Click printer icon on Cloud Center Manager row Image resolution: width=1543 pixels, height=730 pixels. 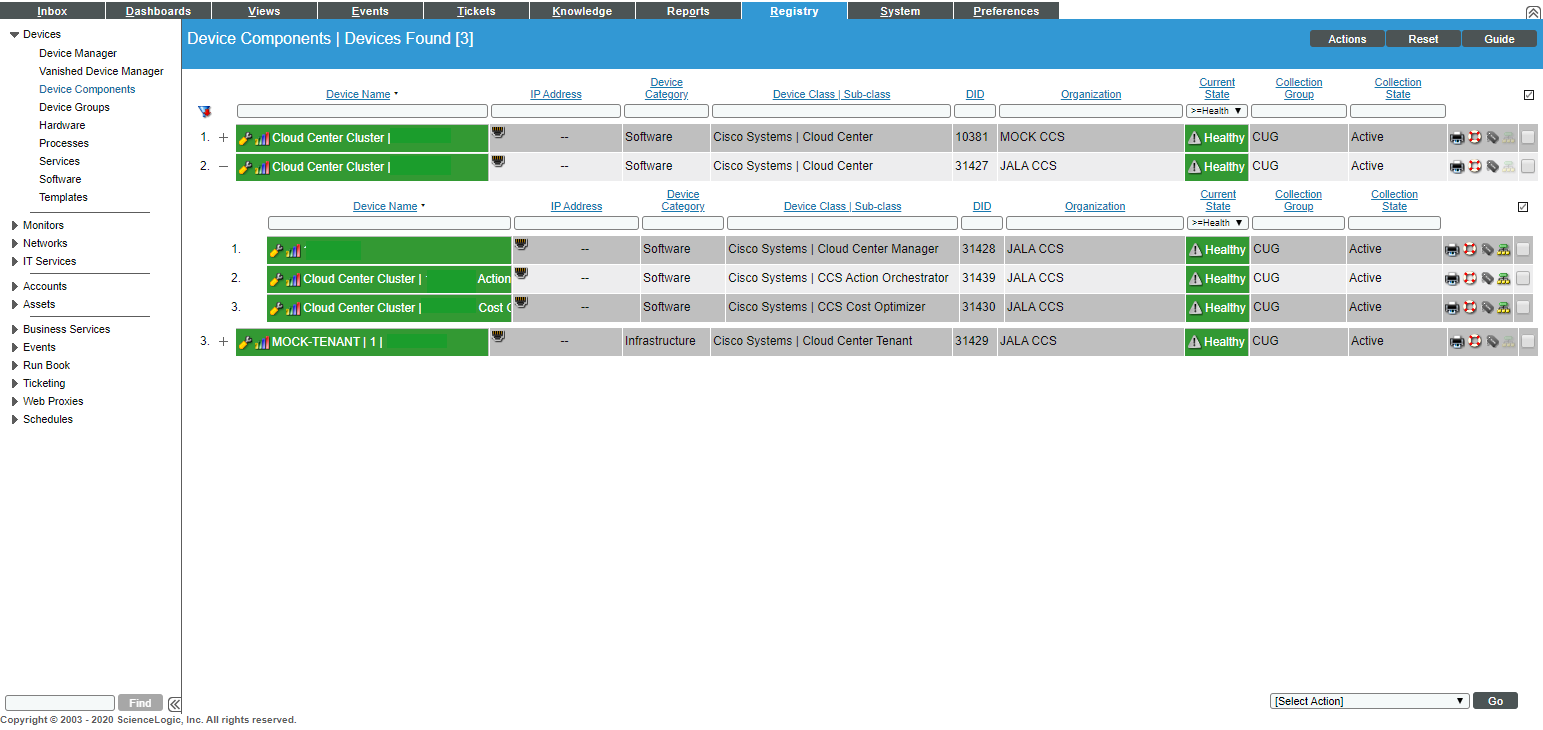(1452, 250)
